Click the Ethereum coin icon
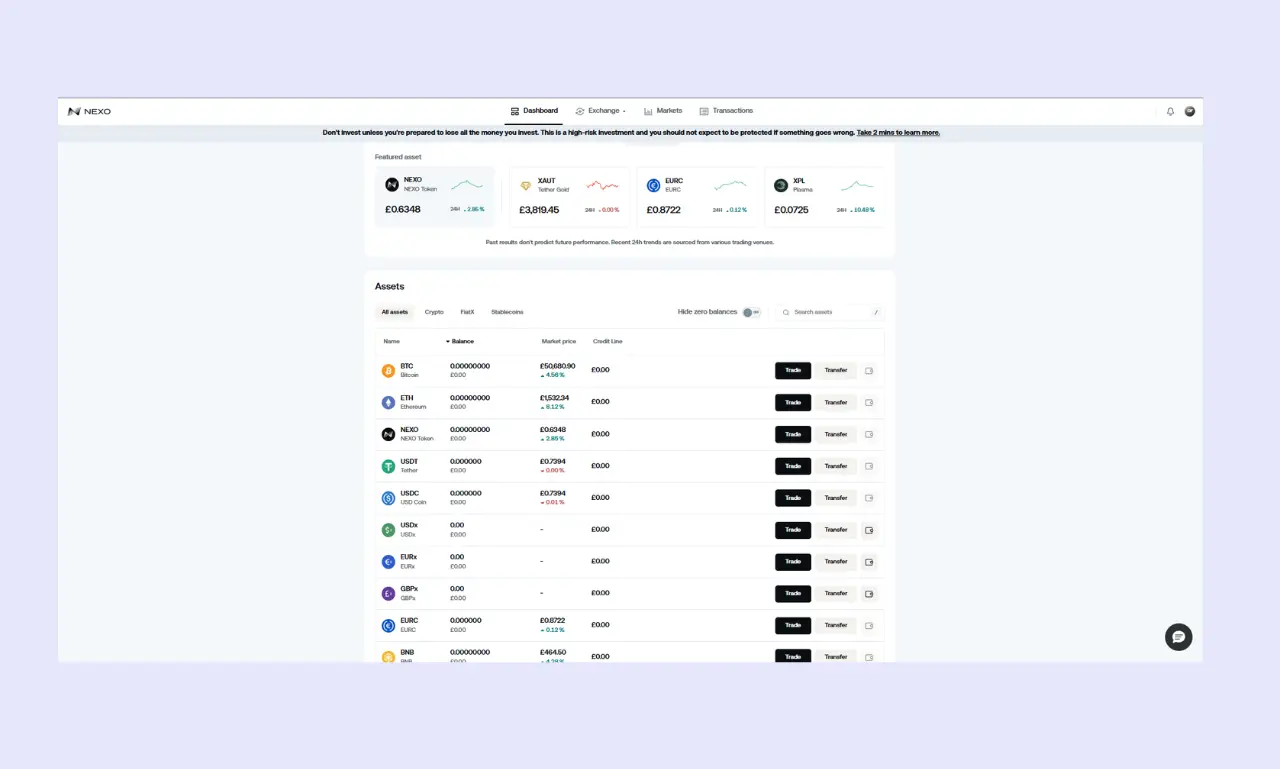The height and width of the screenshot is (769, 1280). coord(388,403)
